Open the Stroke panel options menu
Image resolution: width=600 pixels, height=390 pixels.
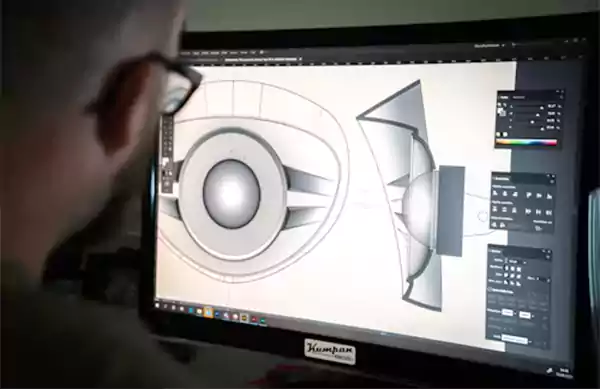coord(548,257)
